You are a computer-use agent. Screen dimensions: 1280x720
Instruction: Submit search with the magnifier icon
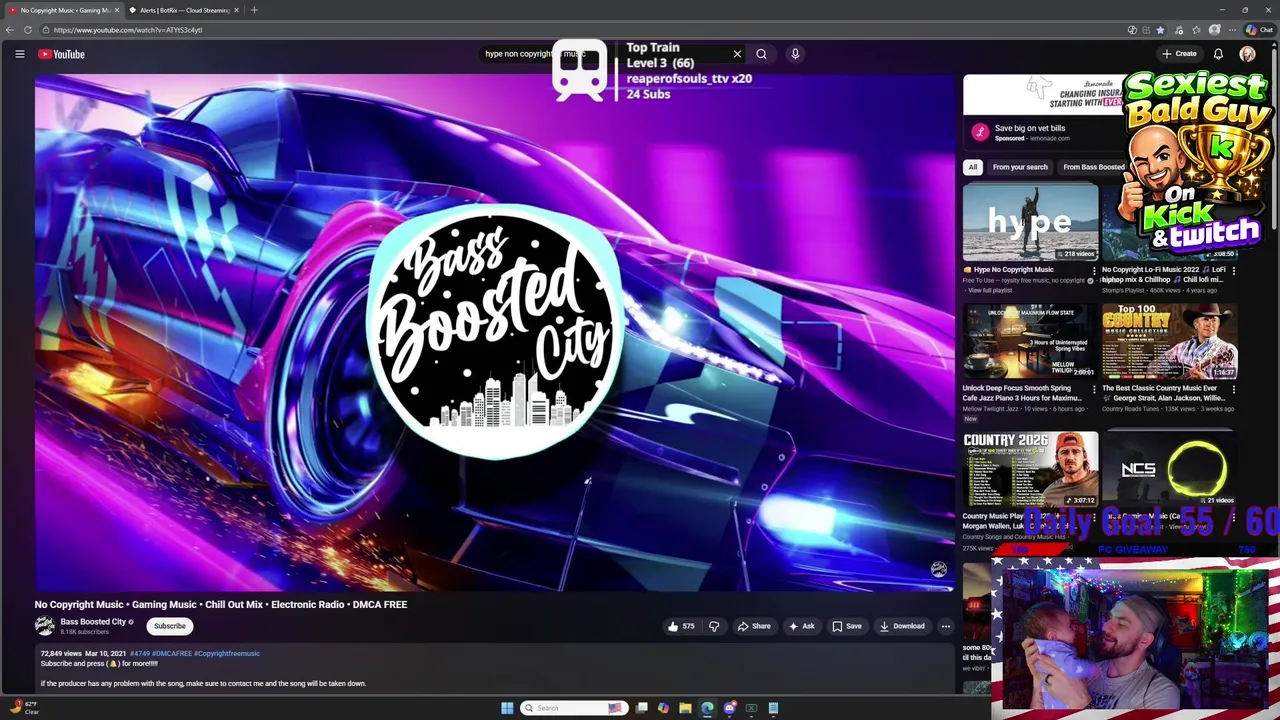(x=761, y=54)
